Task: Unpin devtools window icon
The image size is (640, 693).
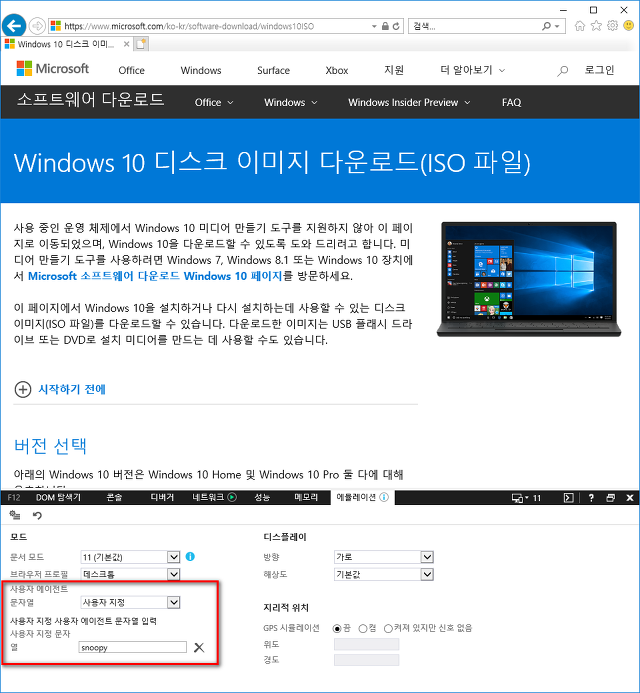Action: coord(610,498)
